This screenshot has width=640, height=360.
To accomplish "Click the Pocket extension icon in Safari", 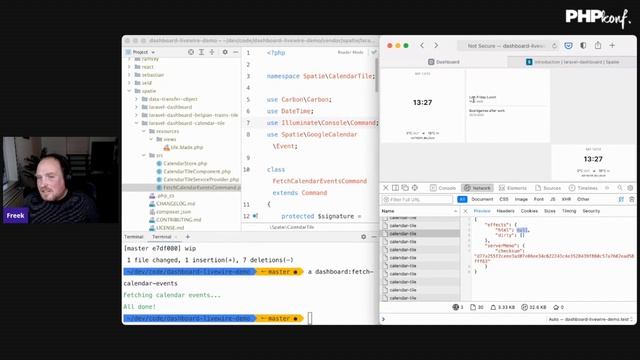I will coord(568,46).
